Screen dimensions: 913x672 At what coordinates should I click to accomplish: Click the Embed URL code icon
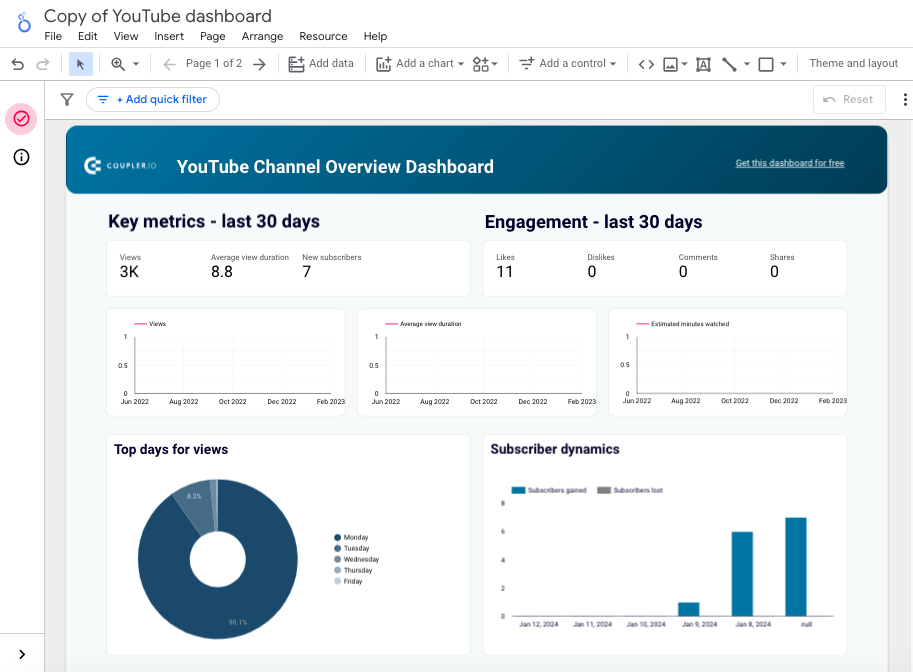point(645,63)
